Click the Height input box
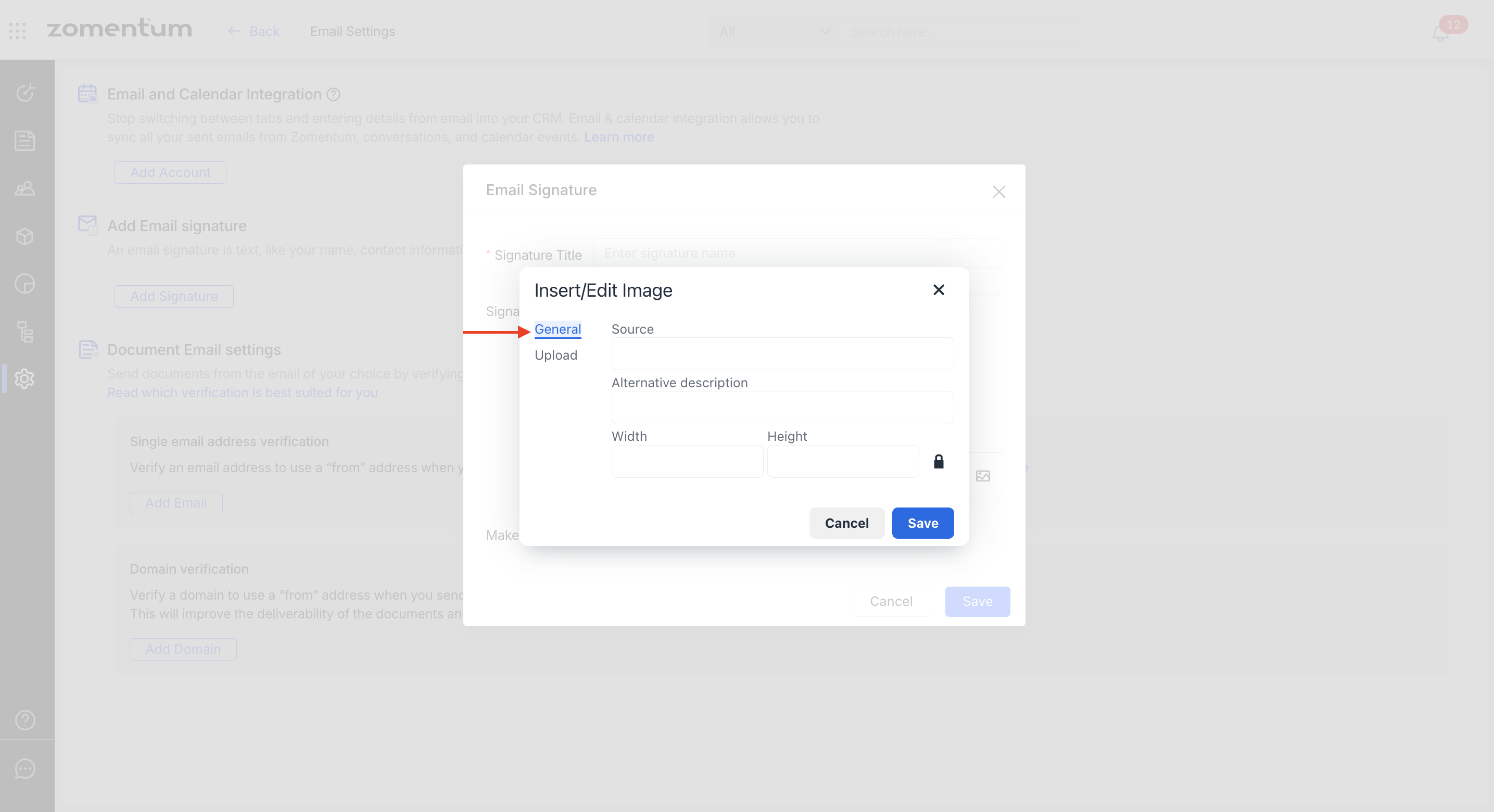The width and height of the screenshot is (1494, 812). (842, 461)
